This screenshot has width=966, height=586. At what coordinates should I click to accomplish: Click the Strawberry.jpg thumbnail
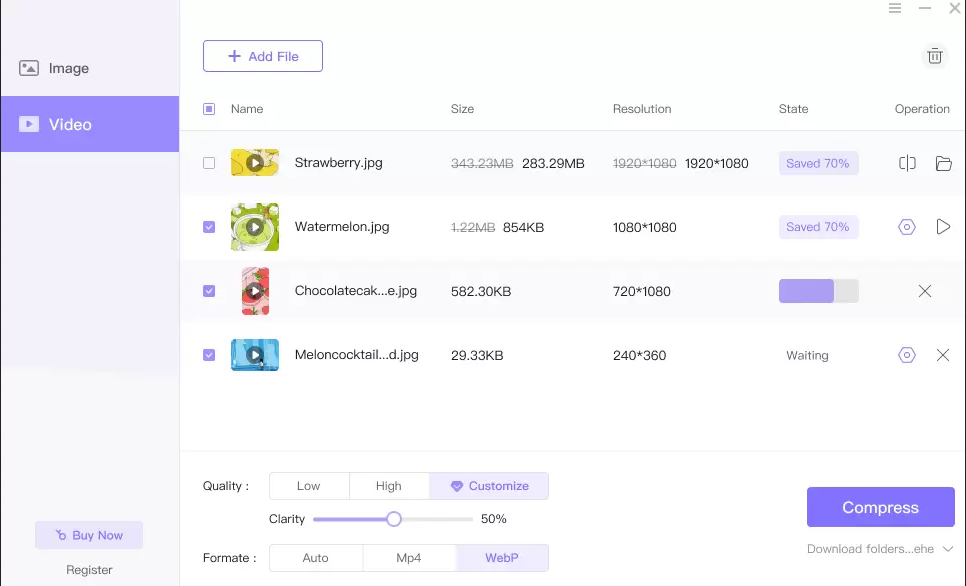click(254, 163)
